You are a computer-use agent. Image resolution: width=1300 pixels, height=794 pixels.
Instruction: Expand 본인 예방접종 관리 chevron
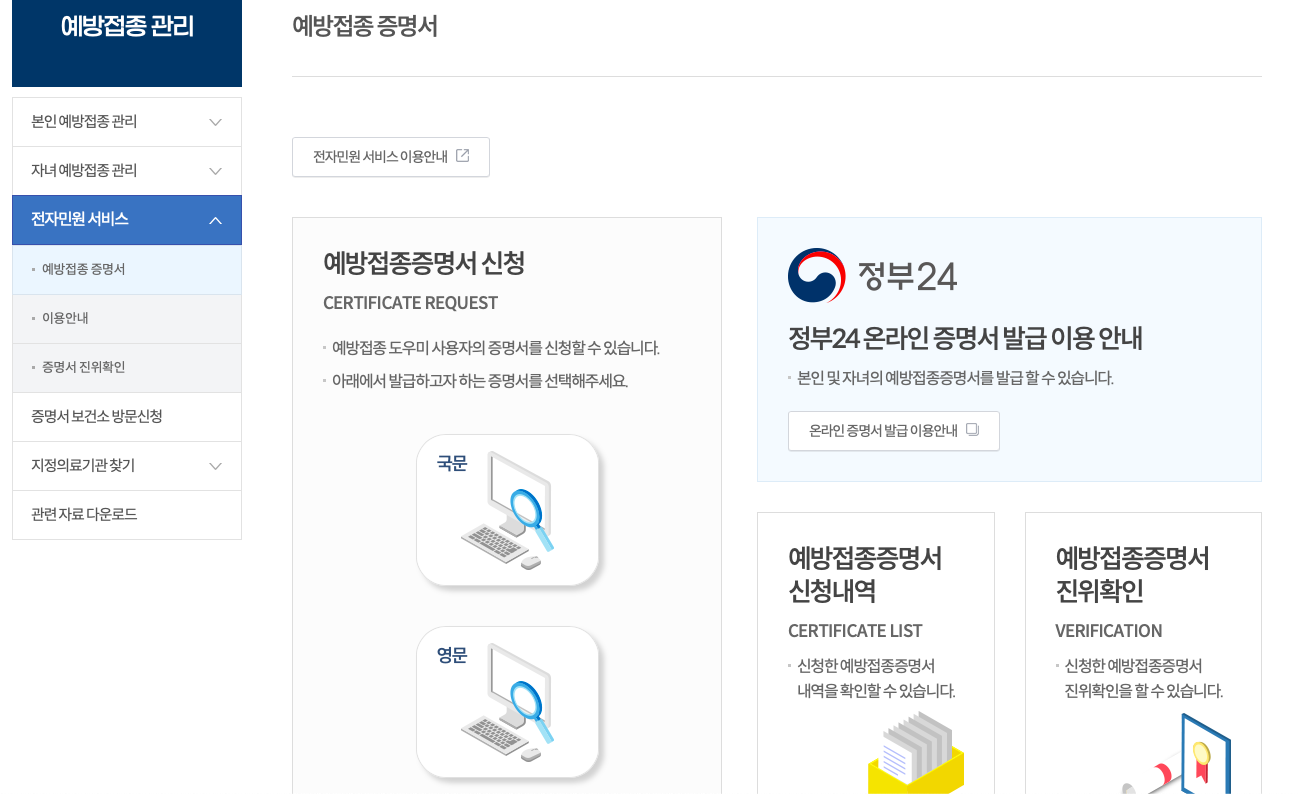pos(215,122)
